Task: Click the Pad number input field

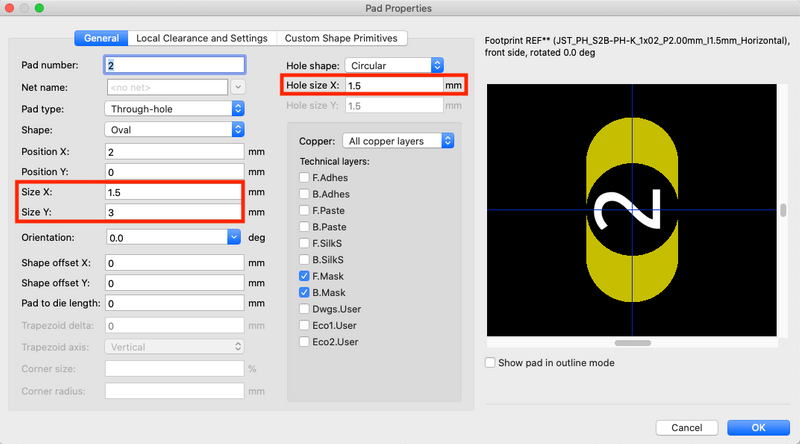Action: tap(174, 65)
